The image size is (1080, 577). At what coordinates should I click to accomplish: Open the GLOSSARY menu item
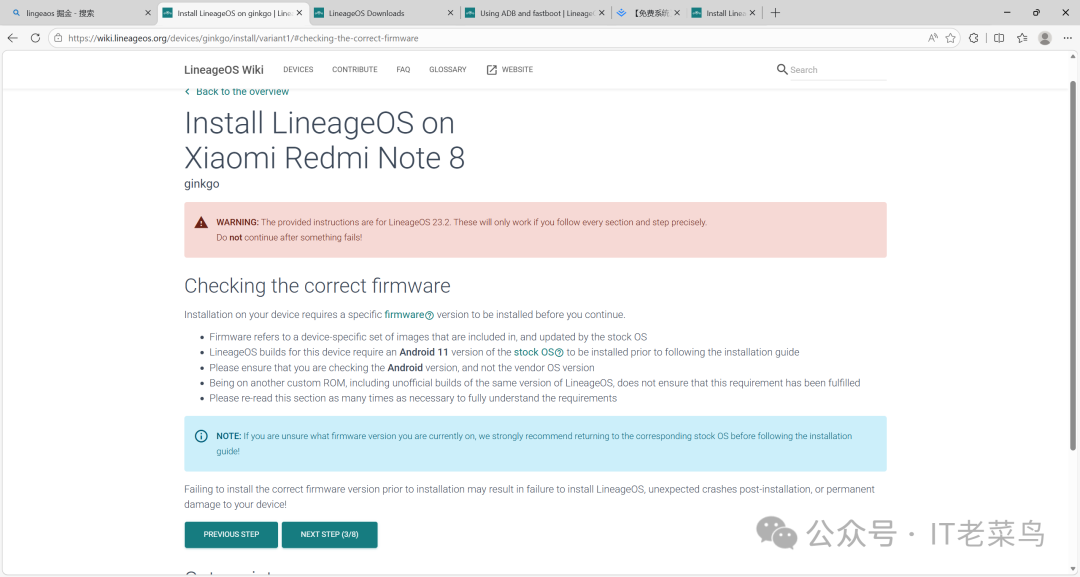(x=448, y=70)
